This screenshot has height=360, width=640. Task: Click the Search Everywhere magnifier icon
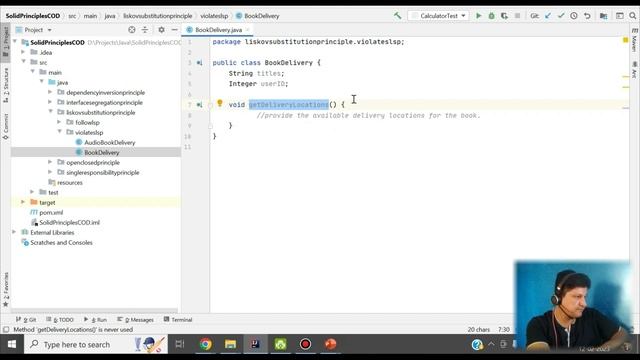coord(633,16)
